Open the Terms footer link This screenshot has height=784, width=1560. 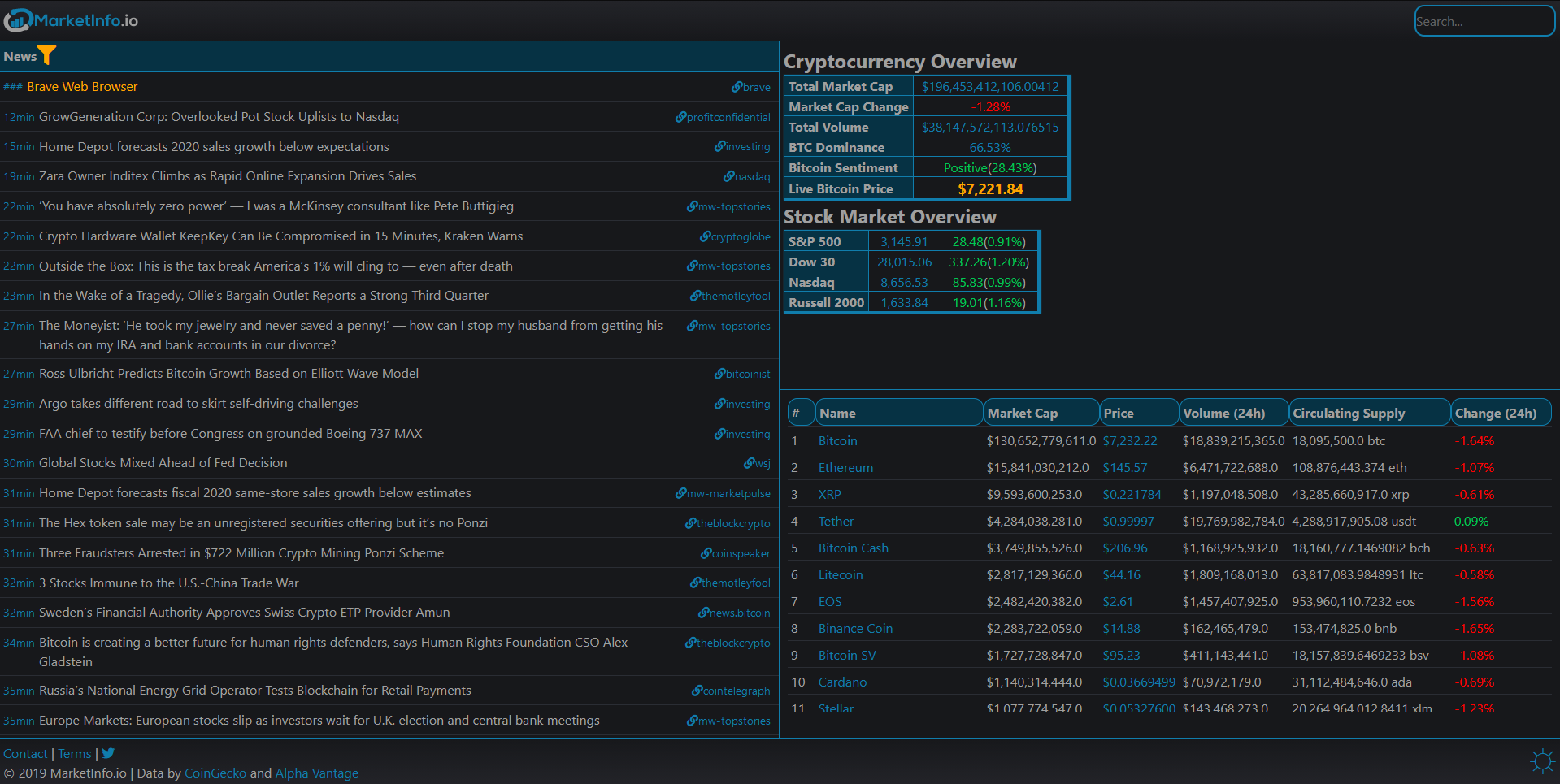coord(75,753)
